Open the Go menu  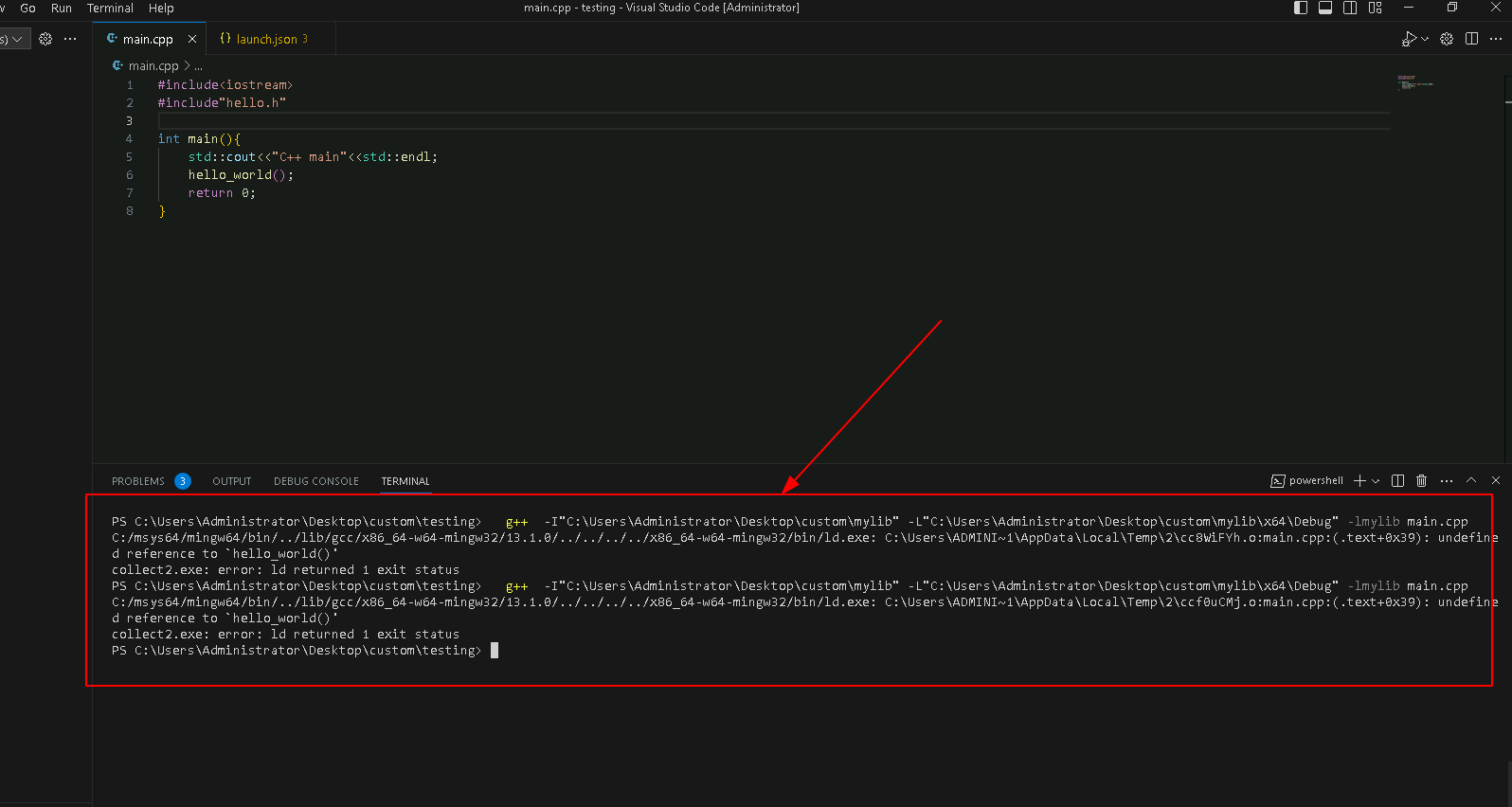[x=28, y=8]
